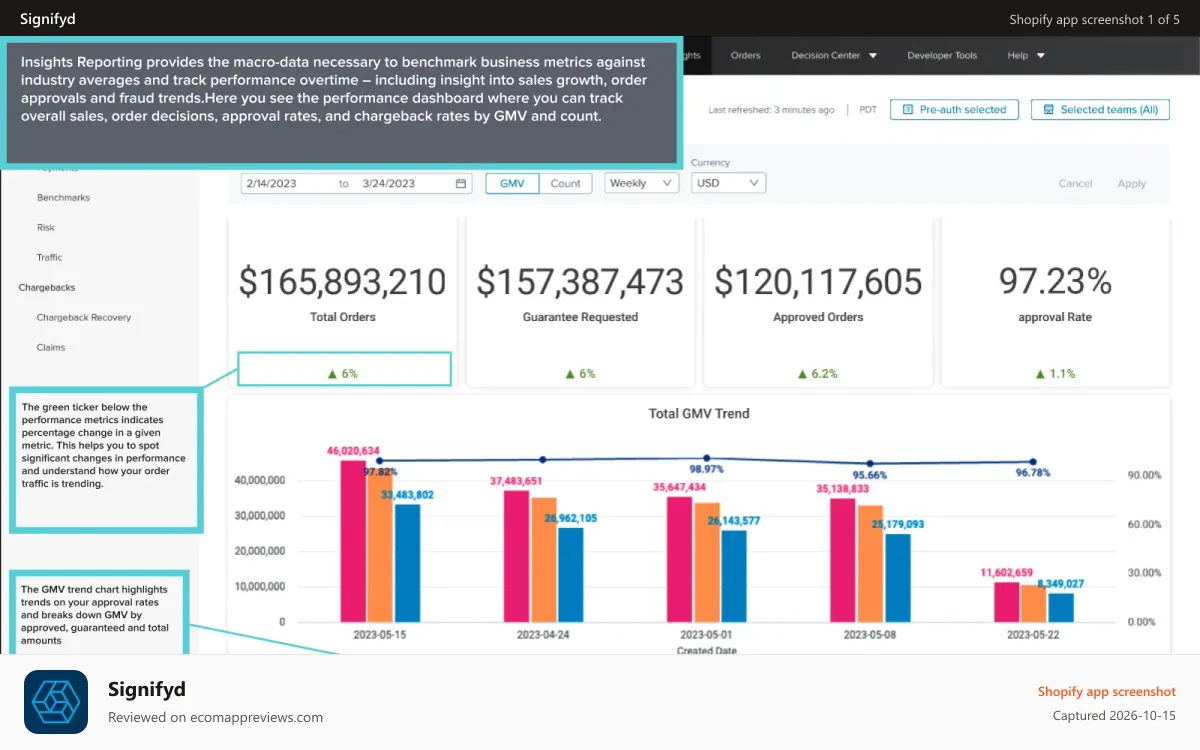This screenshot has width=1200, height=750.
Task: Open Claims in the sidebar
Action: (51, 348)
